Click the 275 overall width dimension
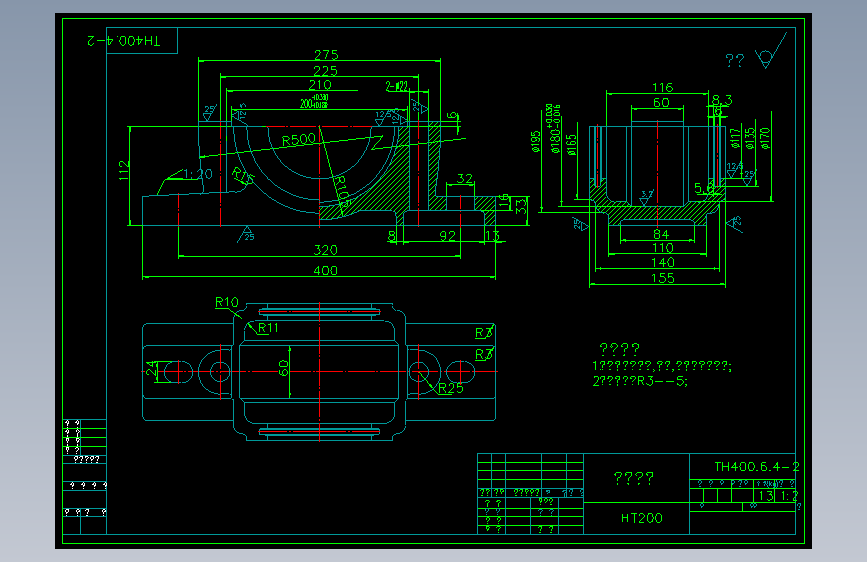This screenshot has width=867, height=562. coord(326,55)
